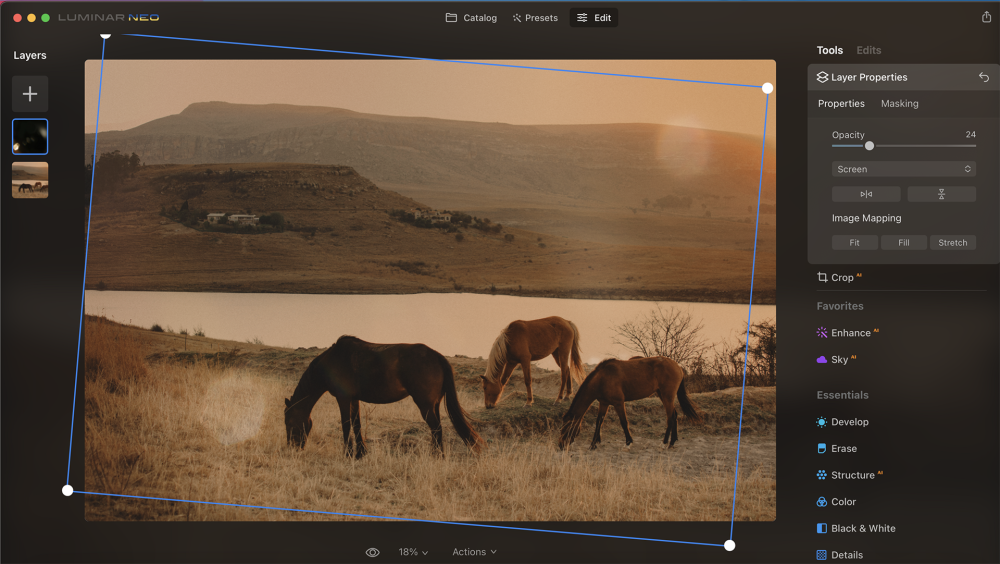1000x564 pixels.
Task: Click the top-left transform corner handle
Action: coord(105,34)
